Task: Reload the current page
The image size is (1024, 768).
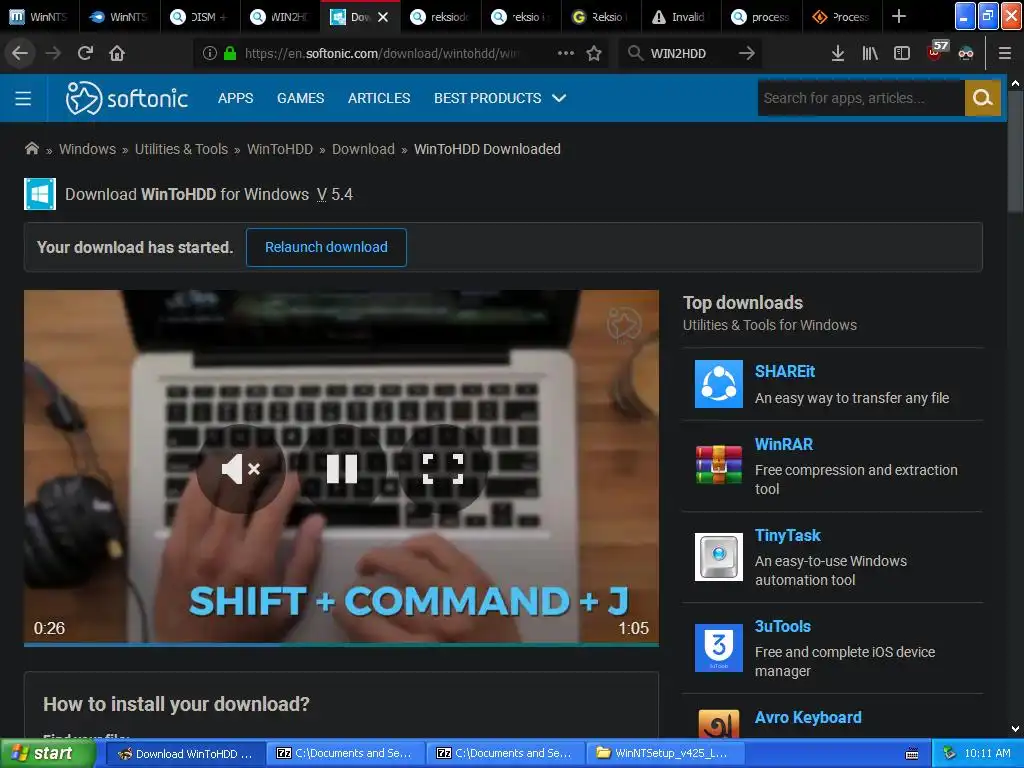Action: 85,53
